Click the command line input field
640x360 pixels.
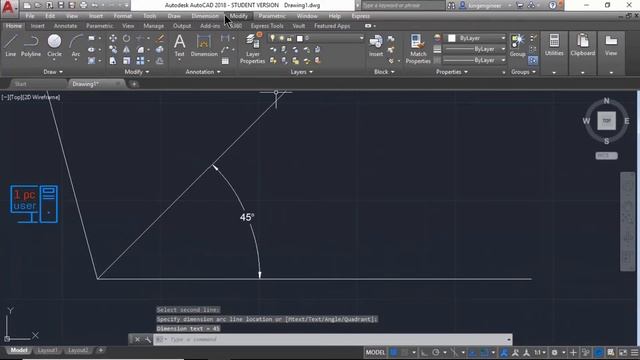pyautogui.click(x=333, y=340)
